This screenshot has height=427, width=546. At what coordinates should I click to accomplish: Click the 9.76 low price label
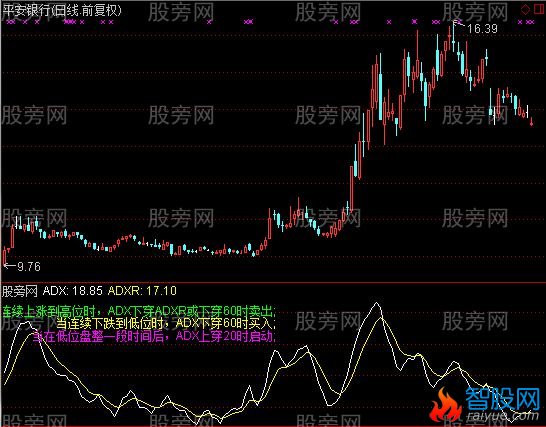[29, 267]
